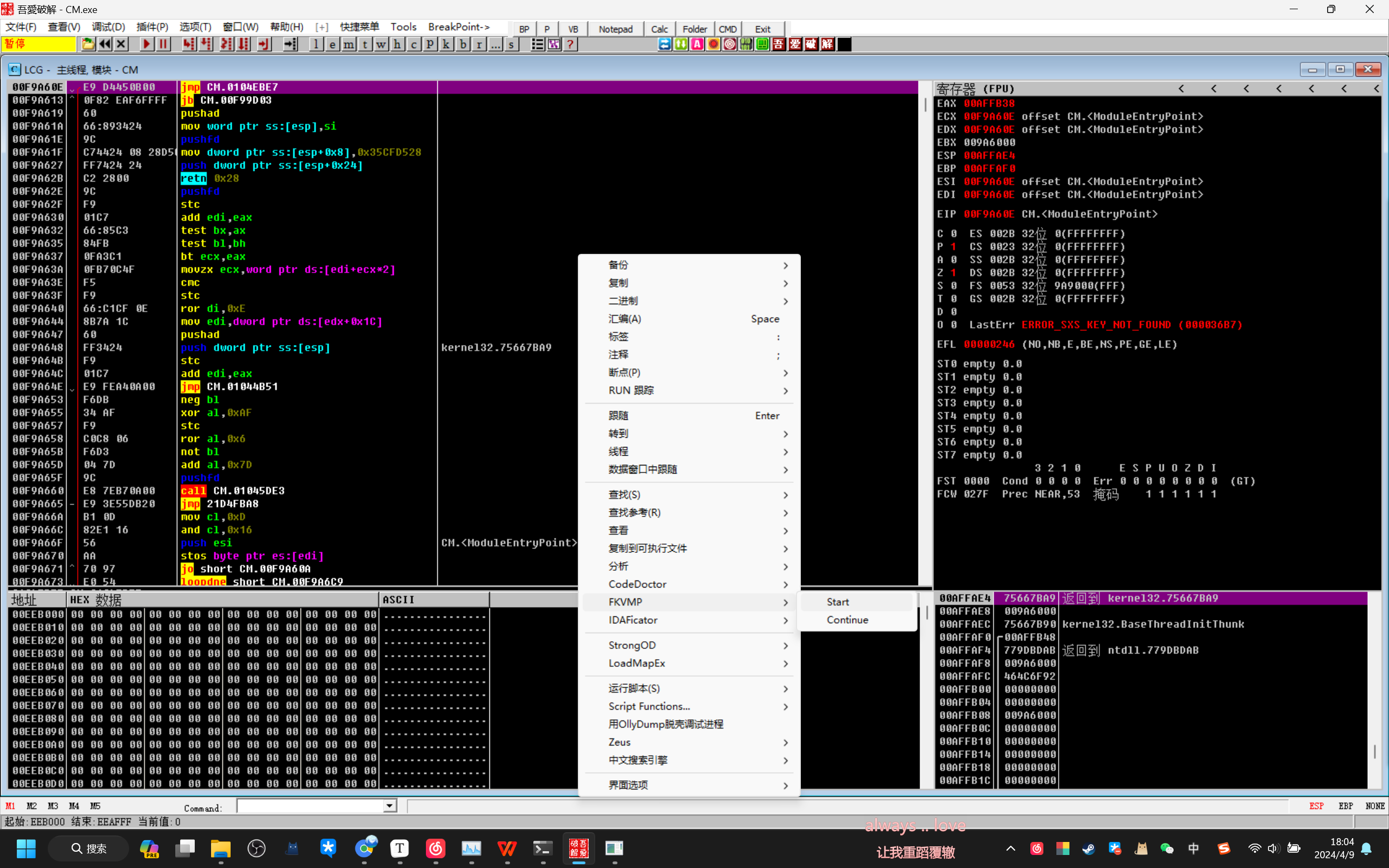Open the Memory map via the 'm' button
This screenshot has width=1389, height=868.
(x=348, y=44)
